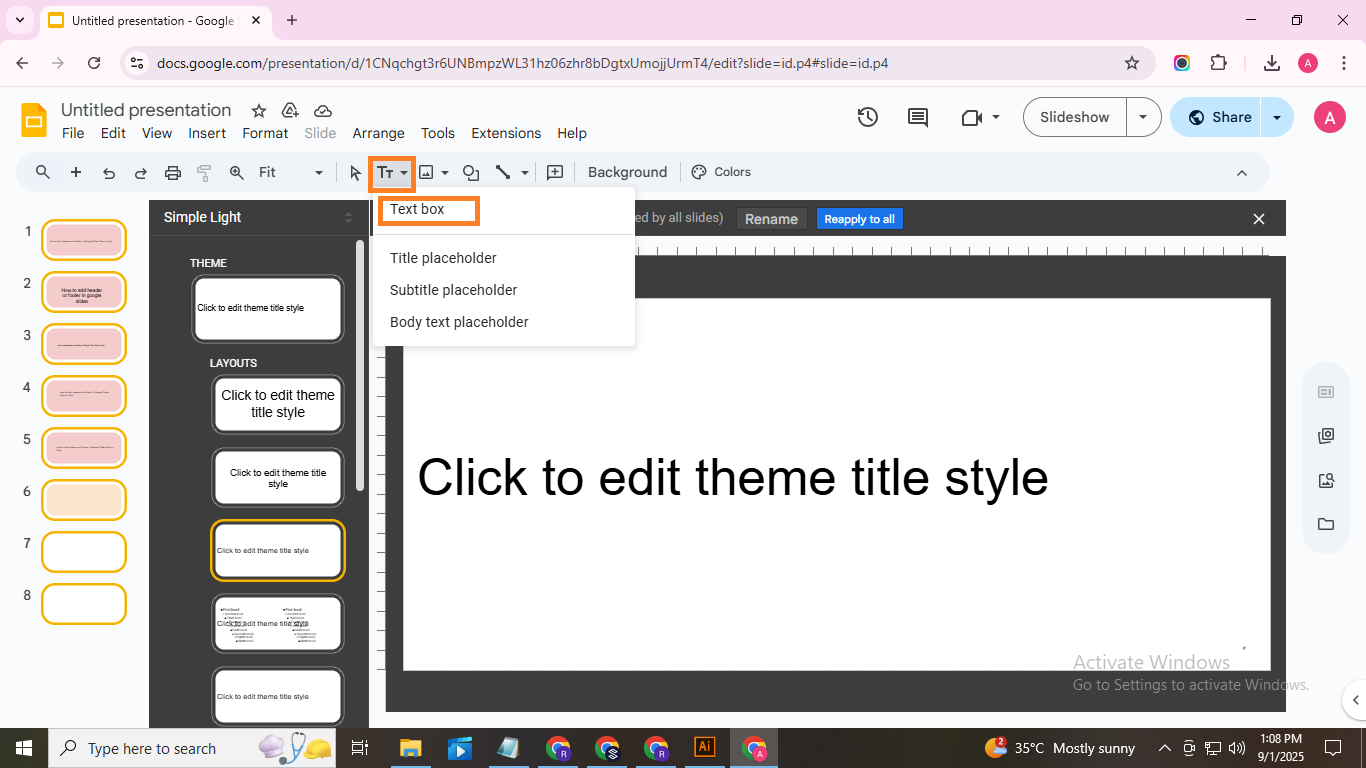Open the Arrange menu
Viewport: 1366px width, 768px height.
(x=378, y=133)
